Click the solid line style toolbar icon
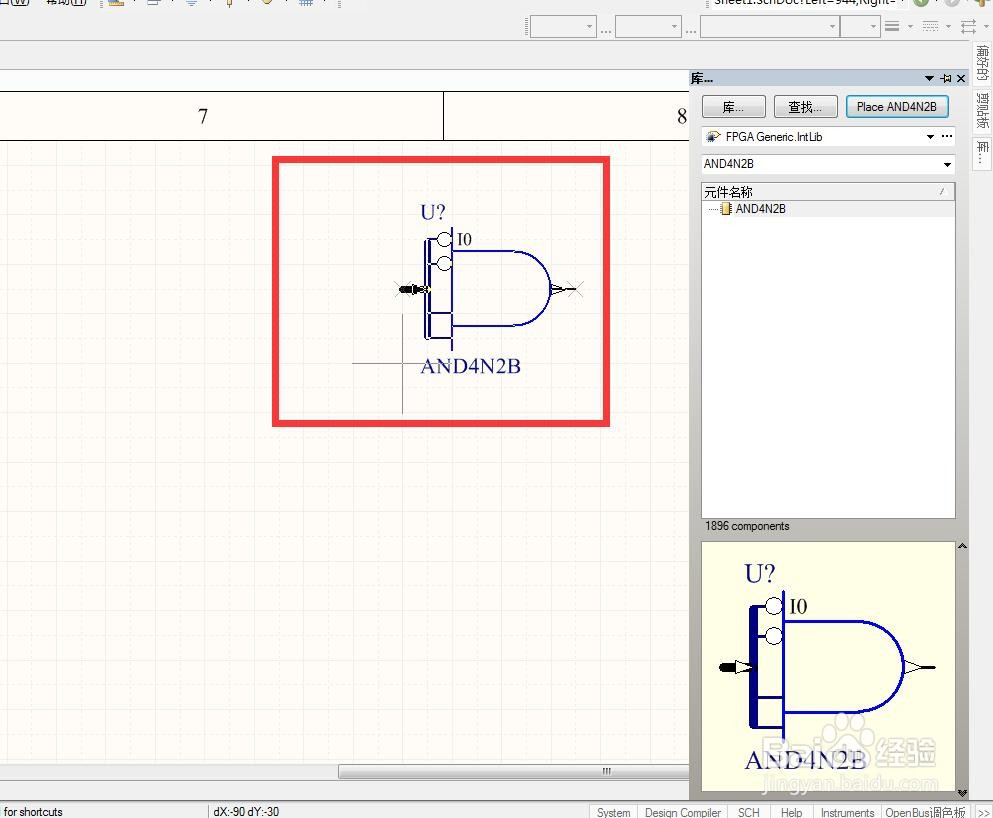Screen dimensions: 993x818 click(892, 26)
